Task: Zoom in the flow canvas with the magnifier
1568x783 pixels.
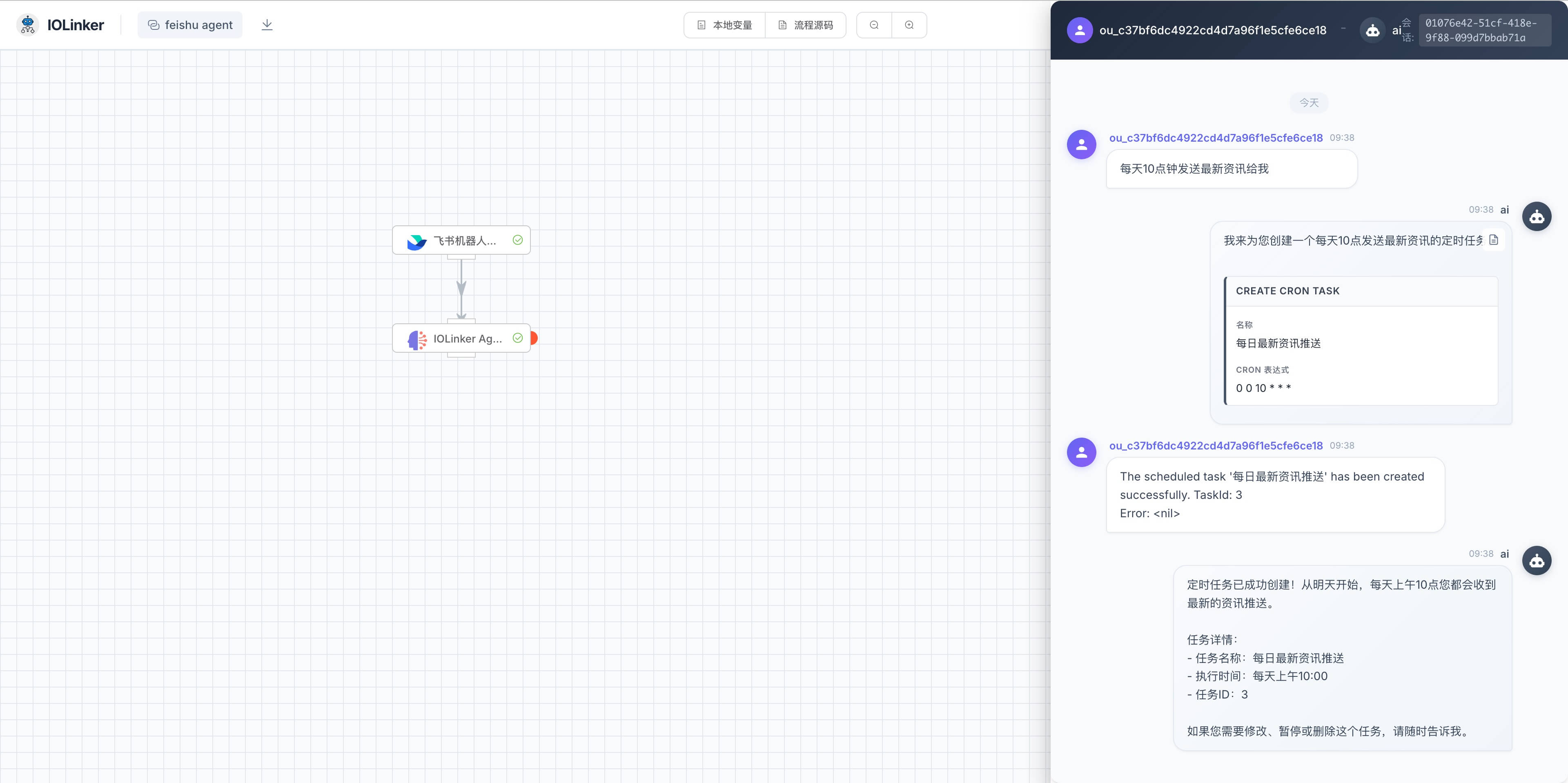Action: tap(909, 25)
